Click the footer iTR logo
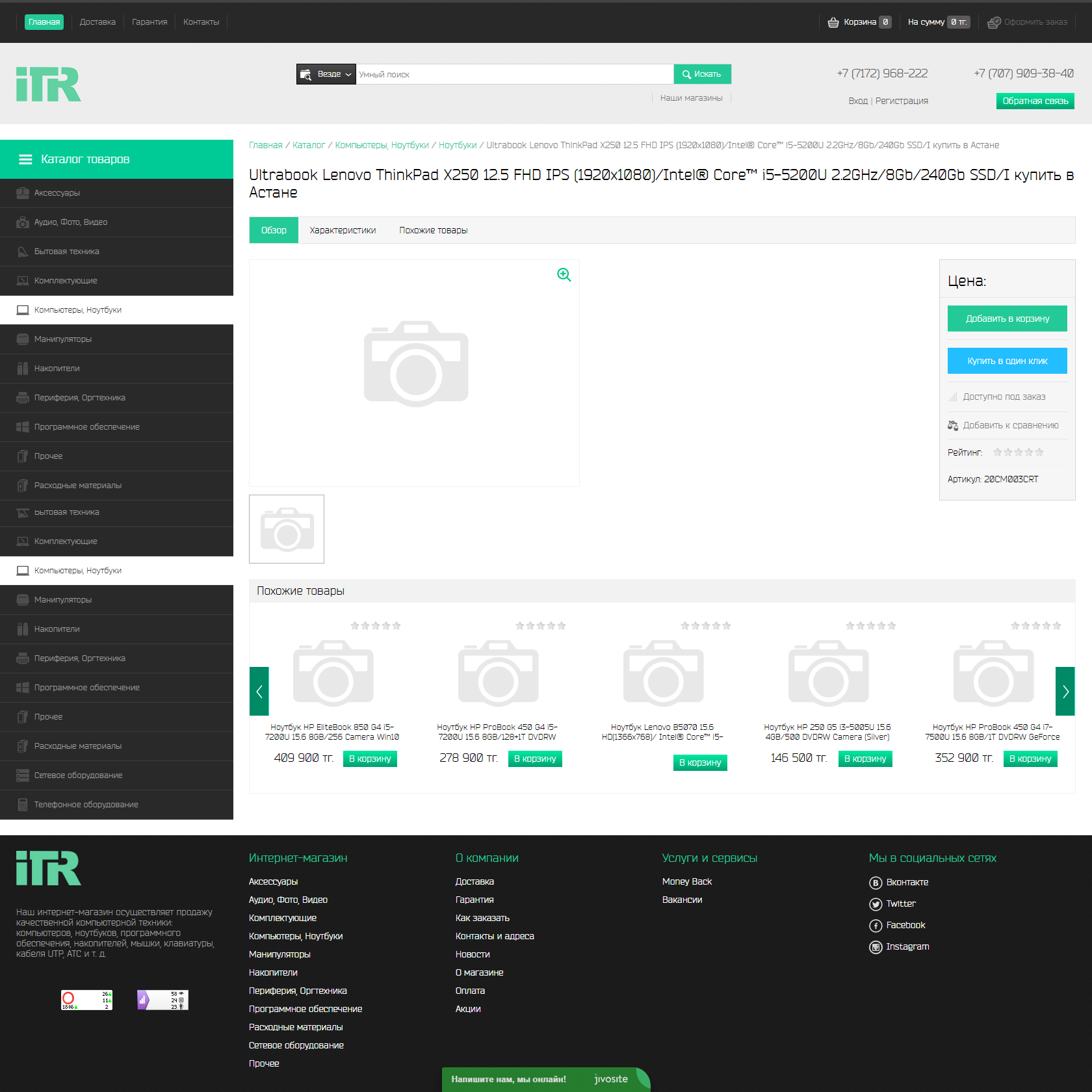 (x=49, y=868)
